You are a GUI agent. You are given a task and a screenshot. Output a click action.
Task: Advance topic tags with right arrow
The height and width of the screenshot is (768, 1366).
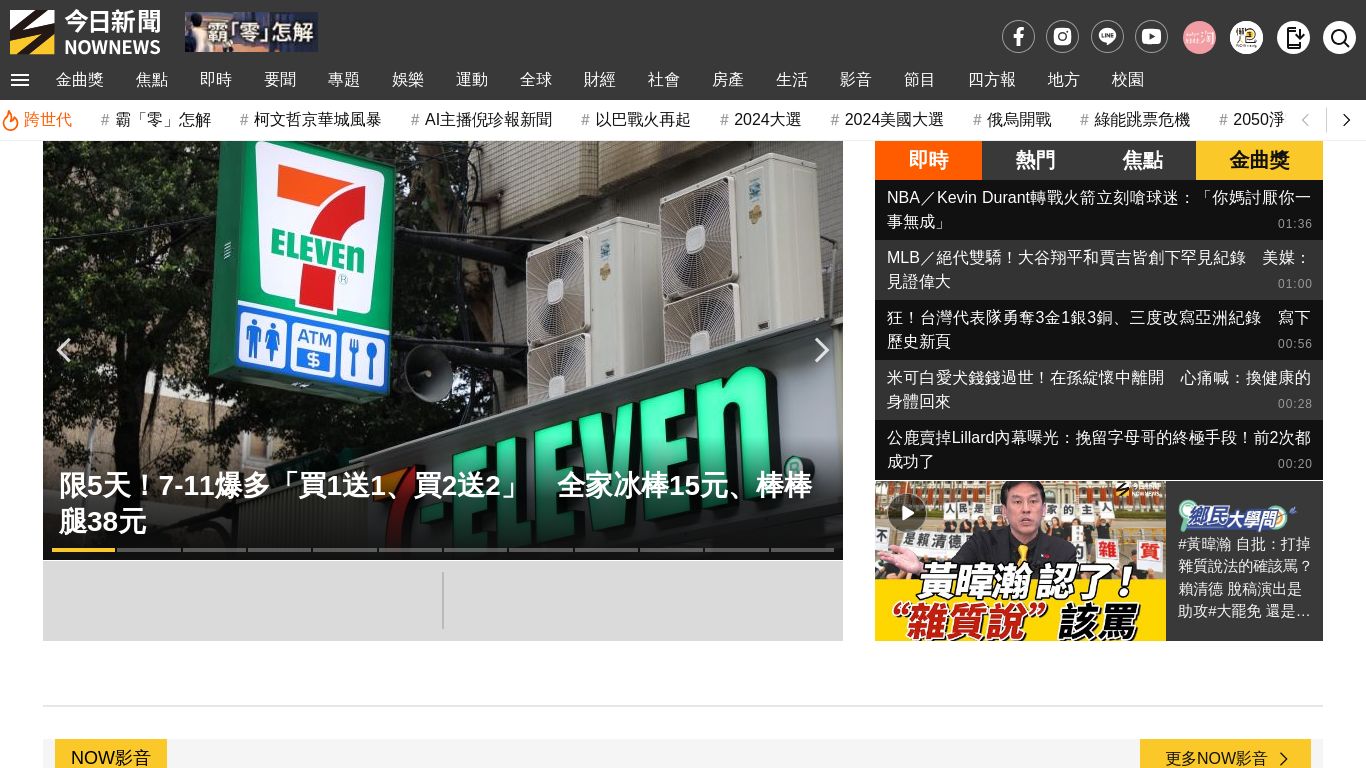[x=1346, y=120]
